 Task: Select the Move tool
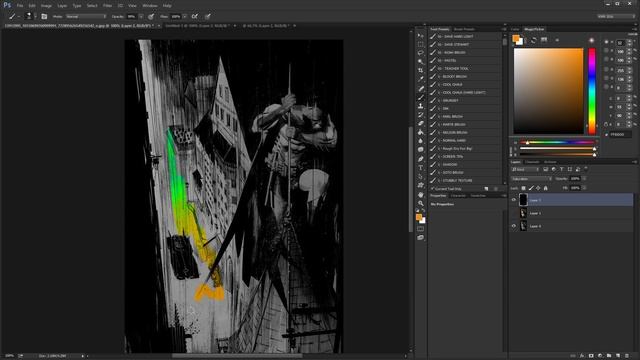click(420, 36)
